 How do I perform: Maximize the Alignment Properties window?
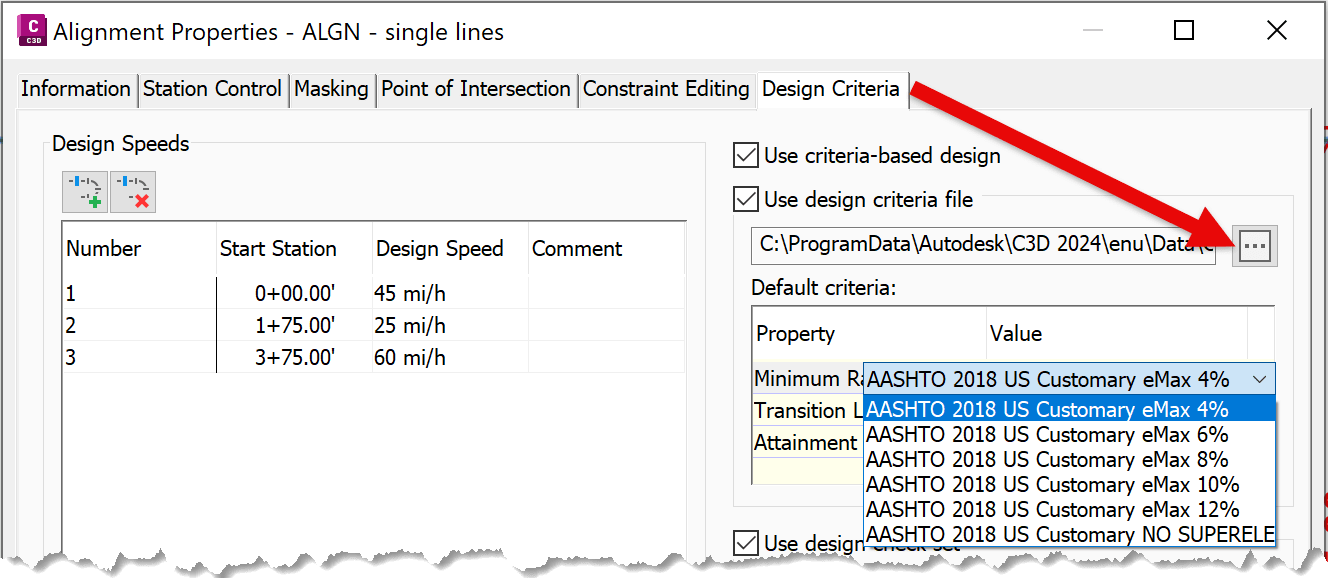[1184, 31]
